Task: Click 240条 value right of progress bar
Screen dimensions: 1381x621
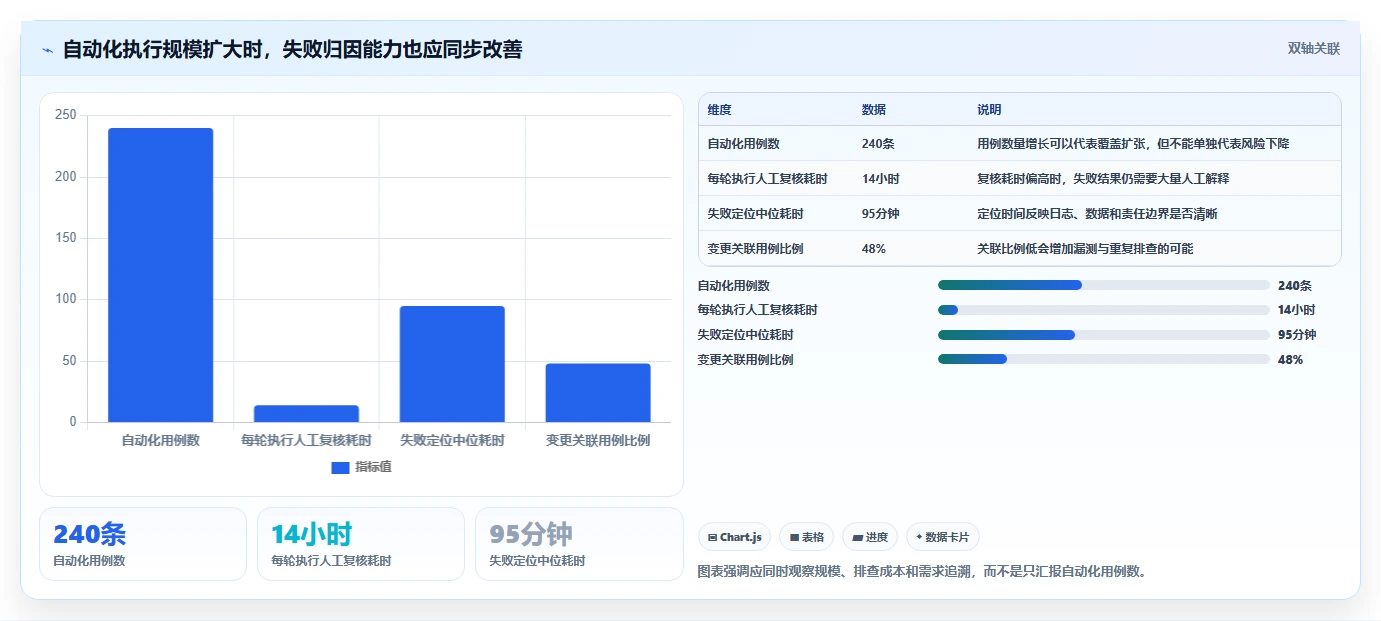Action: tap(1294, 286)
